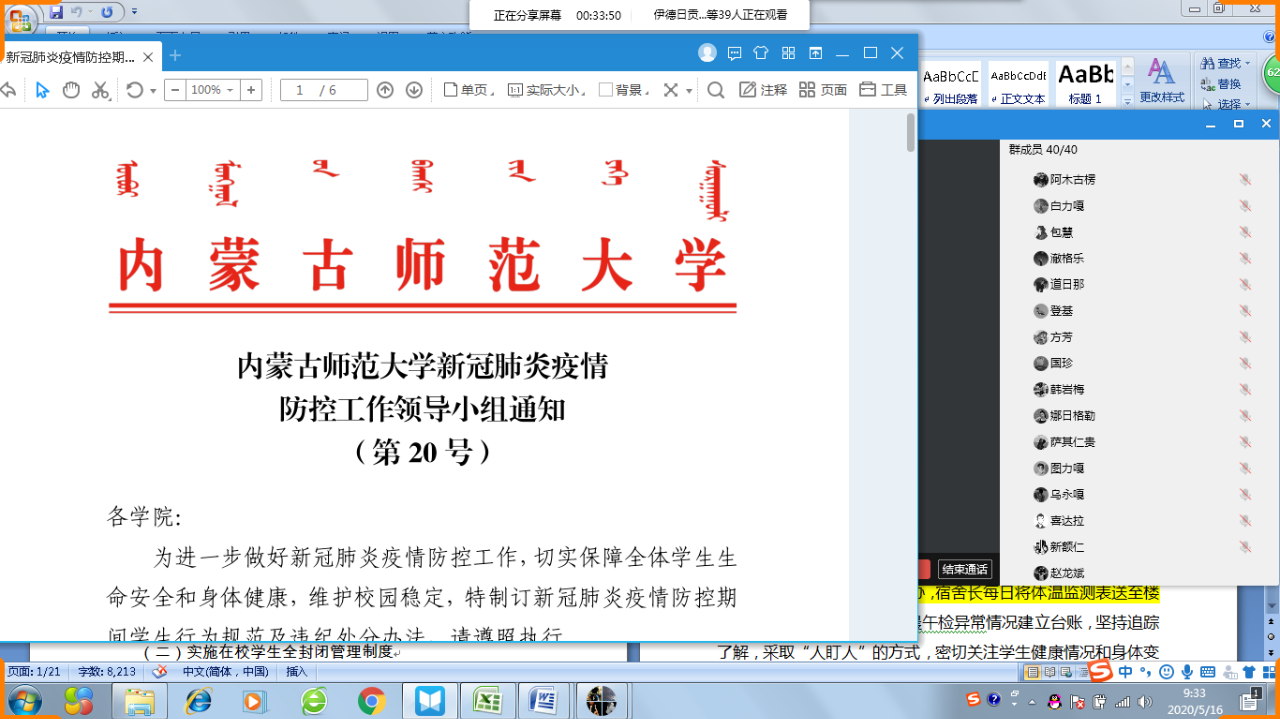1280x719 pixels.
Task: Open the 注释 annotation tool
Action: pos(763,90)
